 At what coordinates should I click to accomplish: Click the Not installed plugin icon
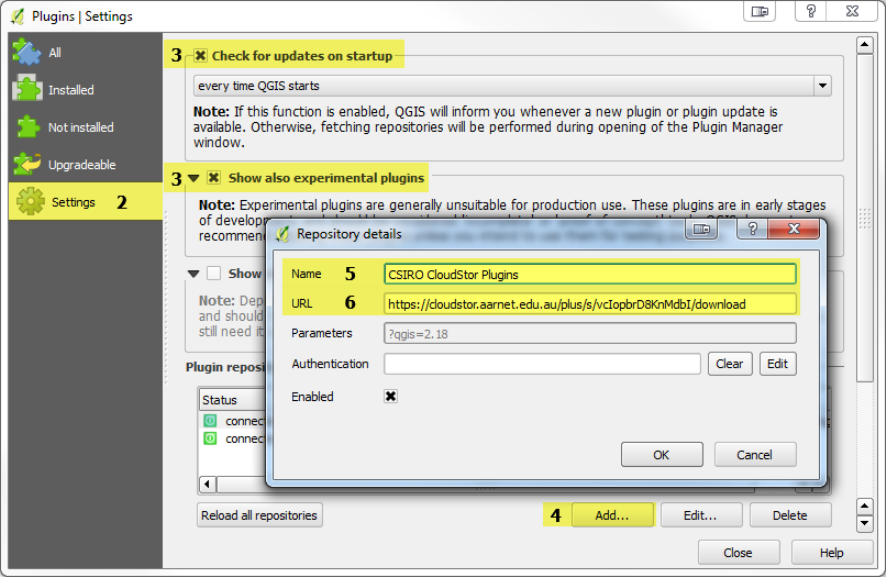(28, 127)
